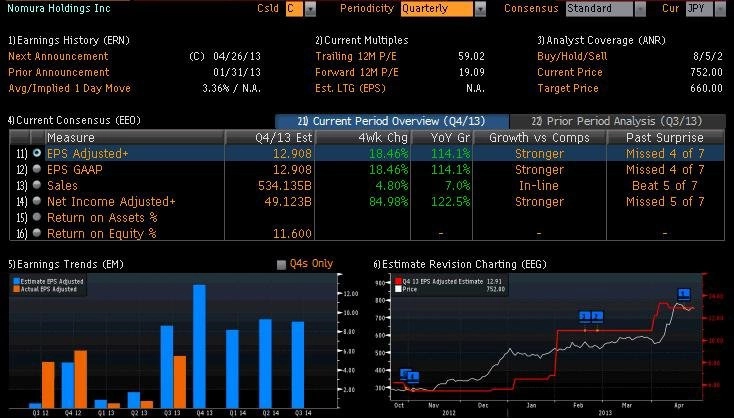Open Current Multiples section heading
Viewport: 734px width, 418px height.
click(361, 40)
